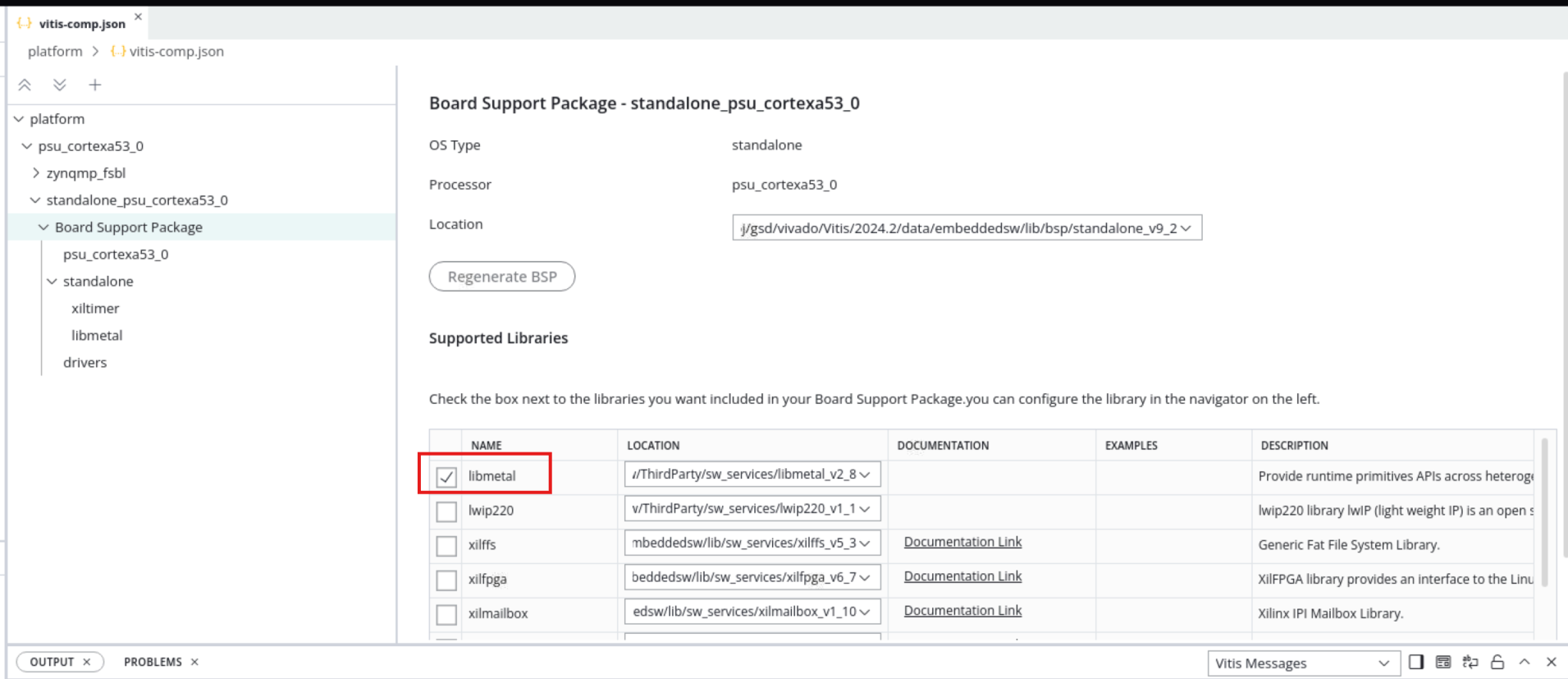Image resolution: width=1568 pixels, height=679 pixels.
Task: Enable the lwip220 library checkbox
Action: click(446, 511)
